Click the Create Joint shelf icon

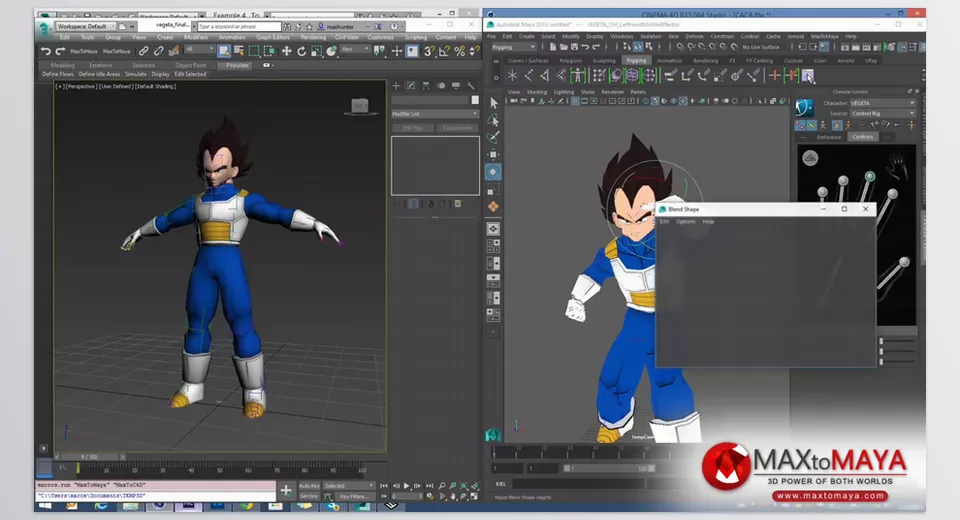click(528, 75)
